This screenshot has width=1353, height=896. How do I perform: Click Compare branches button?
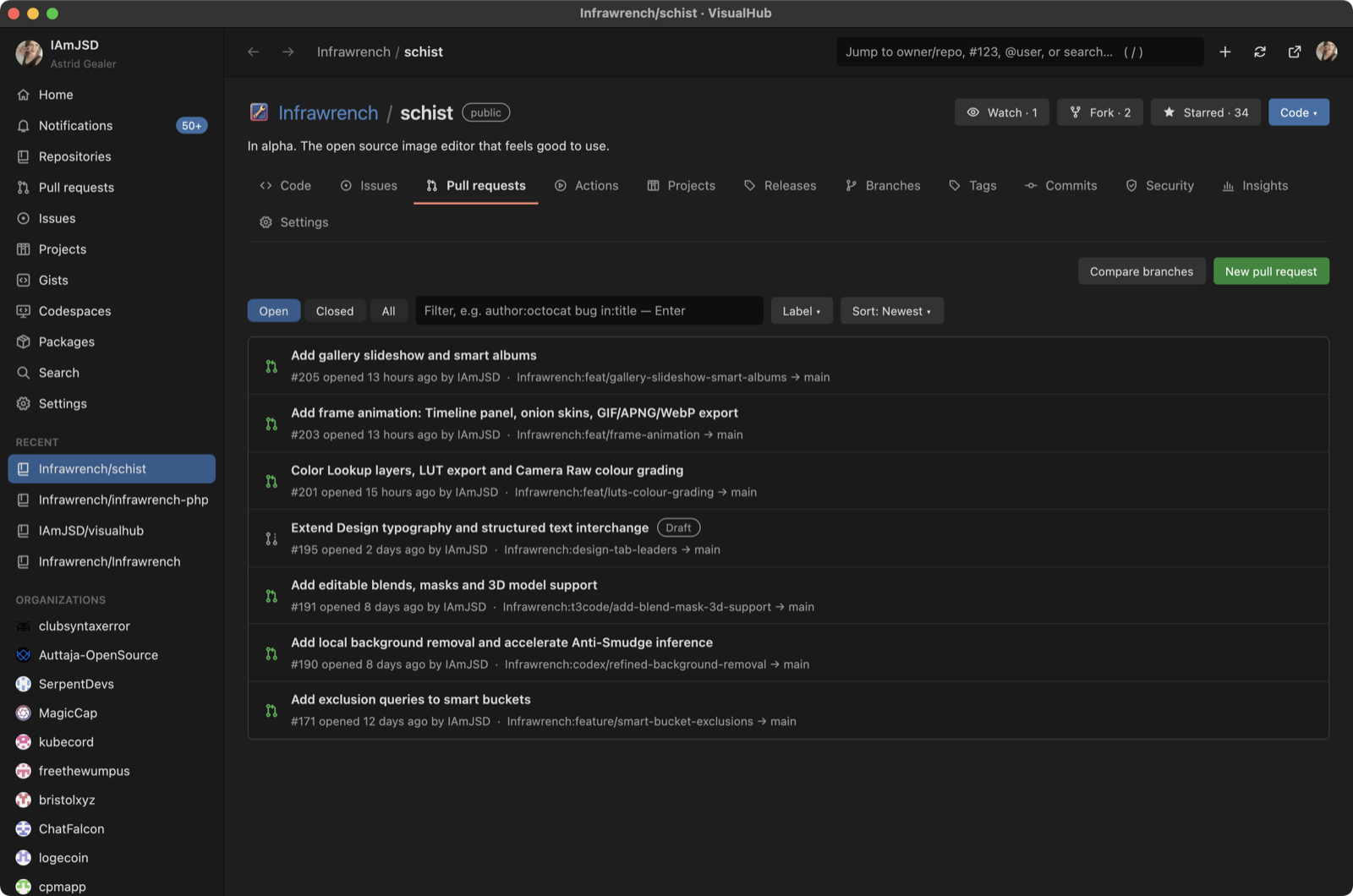1142,271
